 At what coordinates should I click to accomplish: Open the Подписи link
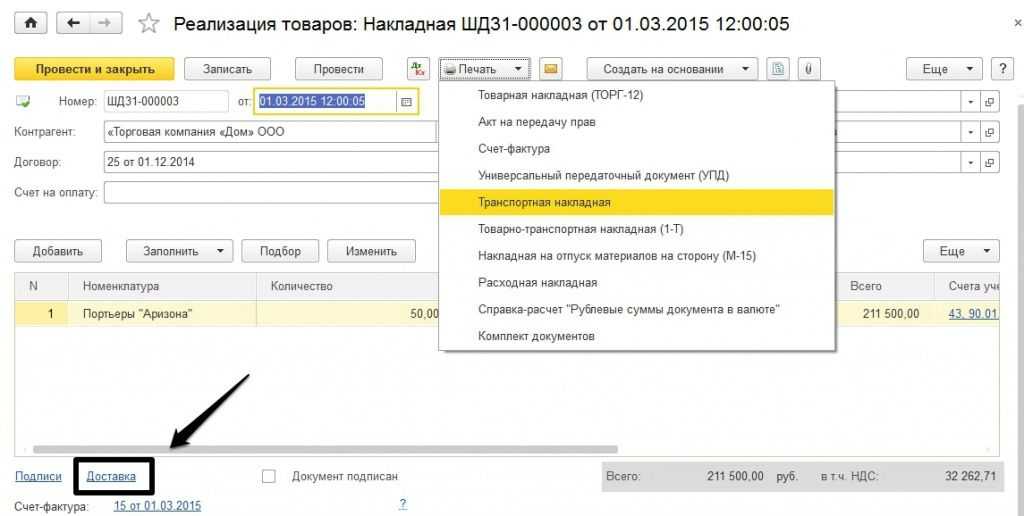(x=38, y=476)
